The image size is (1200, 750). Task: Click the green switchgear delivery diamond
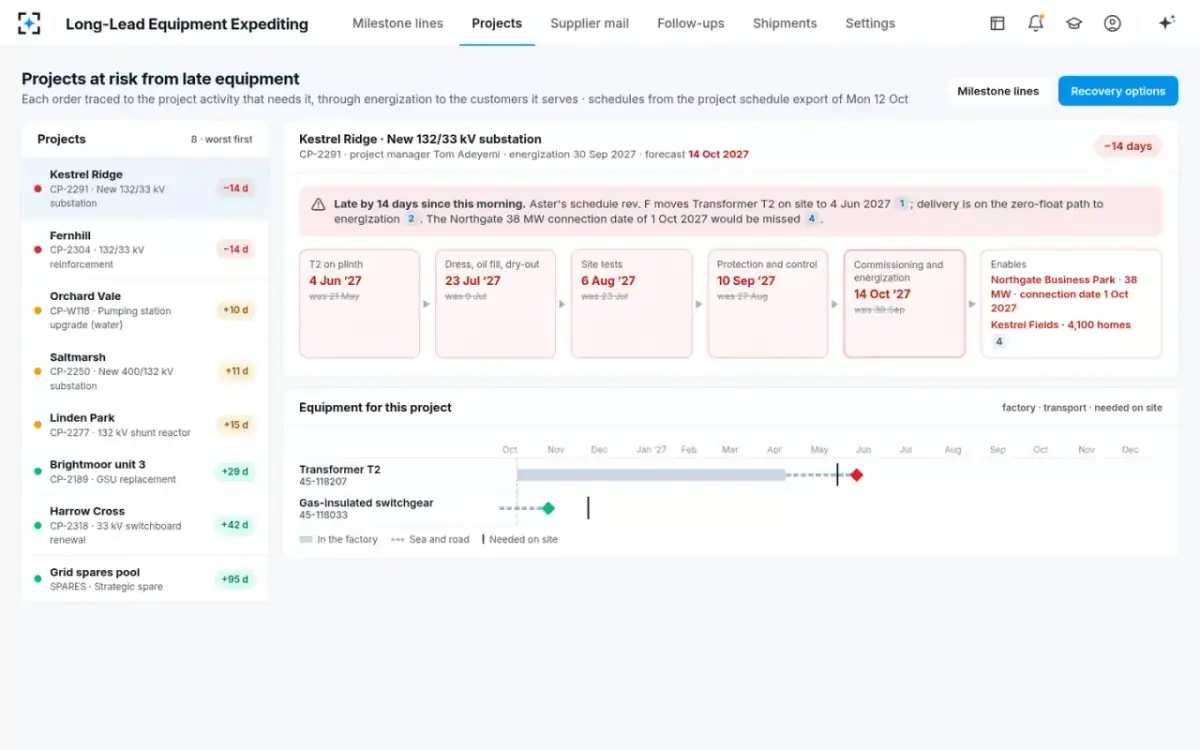coord(548,508)
